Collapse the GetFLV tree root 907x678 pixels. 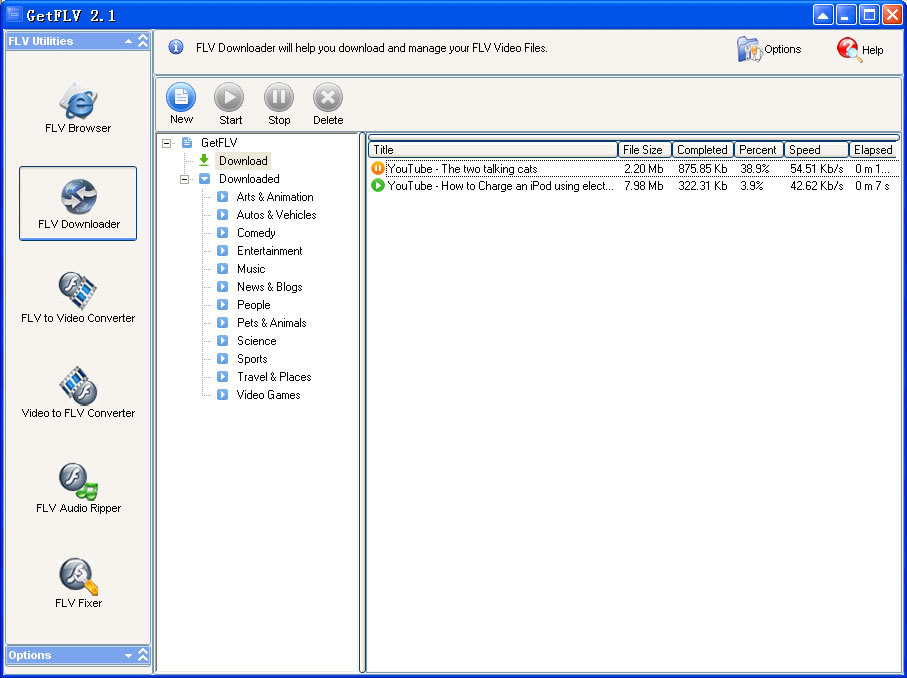tap(167, 143)
